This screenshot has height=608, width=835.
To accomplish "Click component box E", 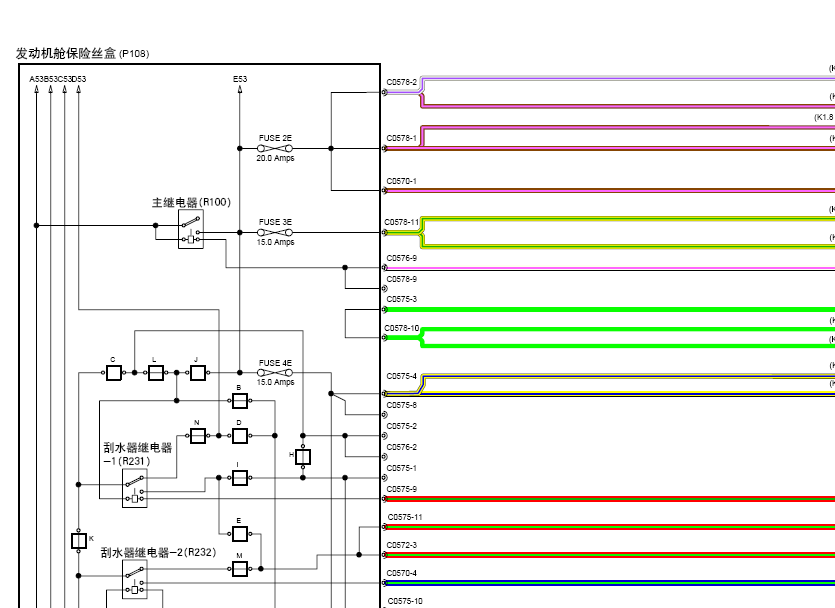I will [x=240, y=534].
